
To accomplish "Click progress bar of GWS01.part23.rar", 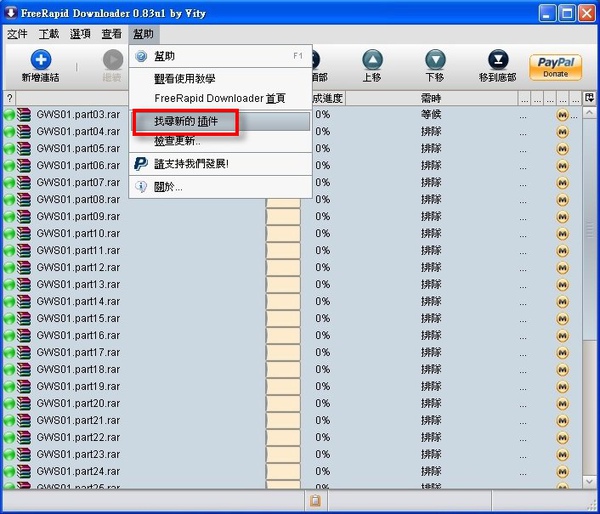I will 284,454.
